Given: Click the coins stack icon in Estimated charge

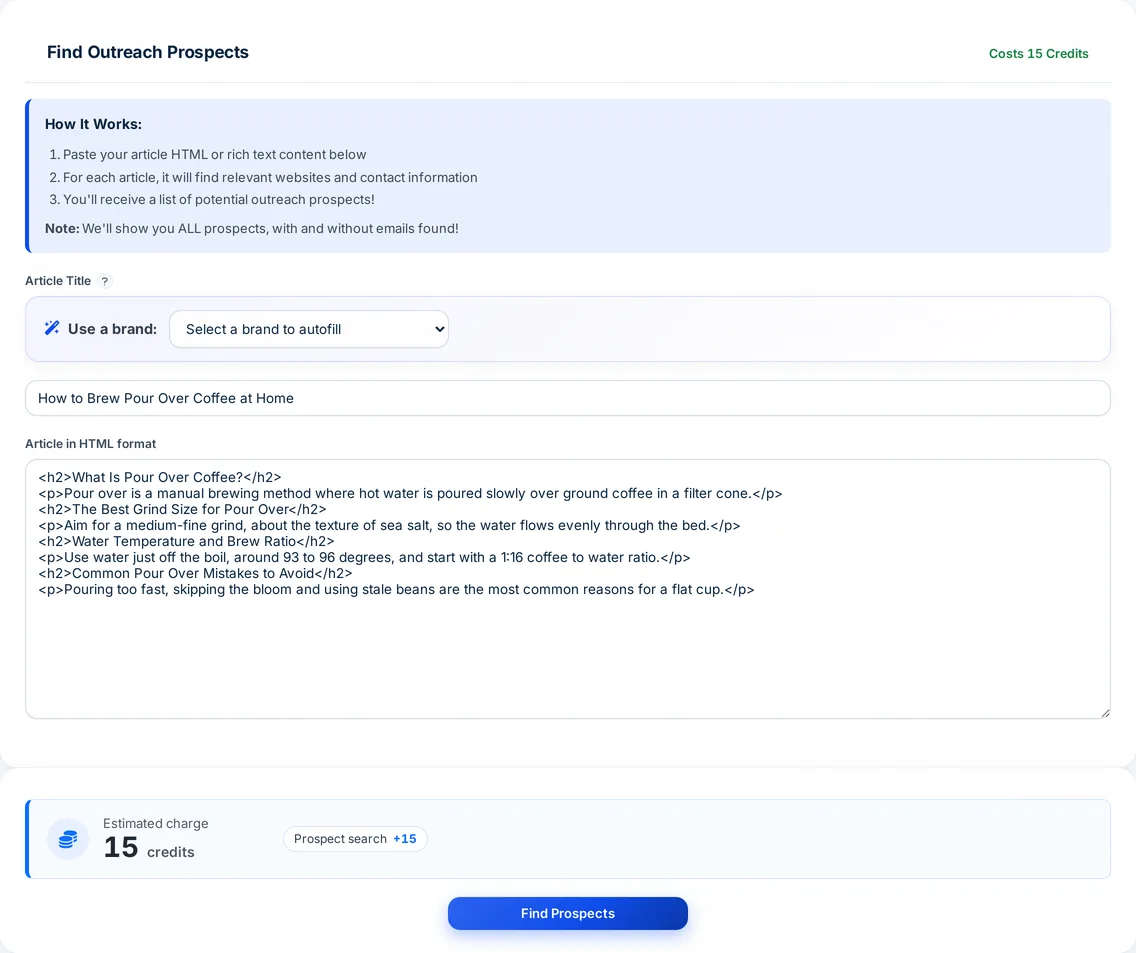Looking at the screenshot, I should click(x=68, y=839).
